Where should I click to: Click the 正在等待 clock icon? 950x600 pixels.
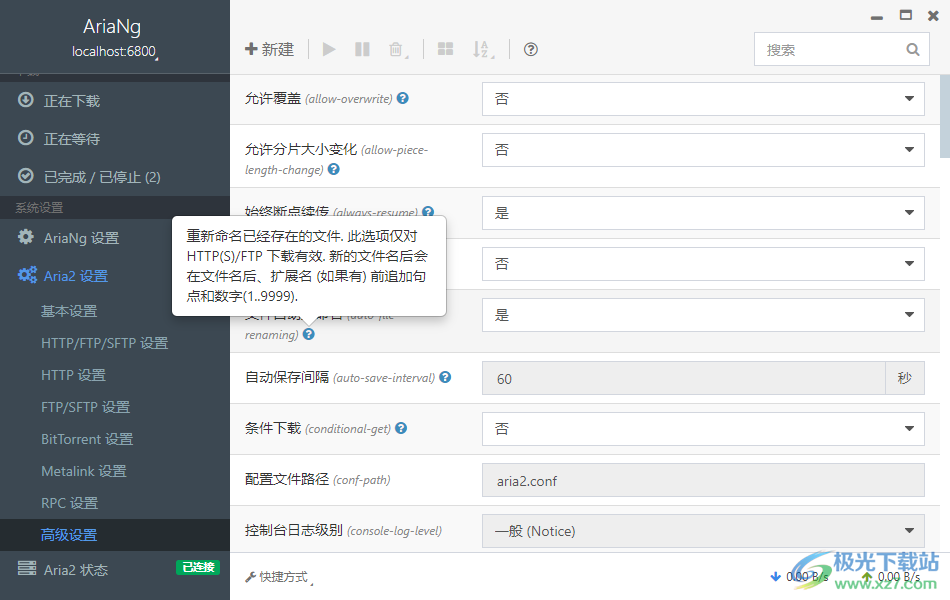coord(25,138)
